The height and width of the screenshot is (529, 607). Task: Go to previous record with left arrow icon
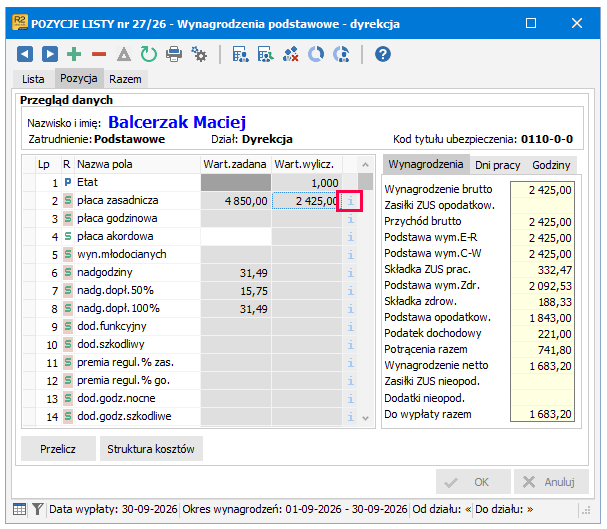[25, 54]
